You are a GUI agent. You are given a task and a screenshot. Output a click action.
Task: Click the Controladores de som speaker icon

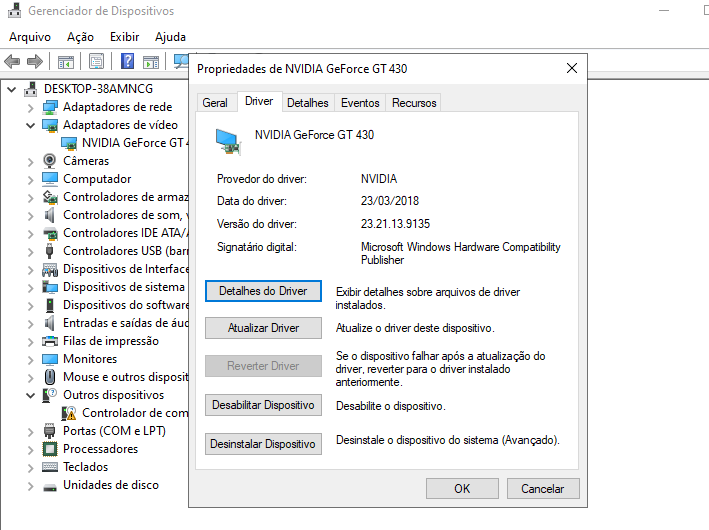[x=50, y=215]
